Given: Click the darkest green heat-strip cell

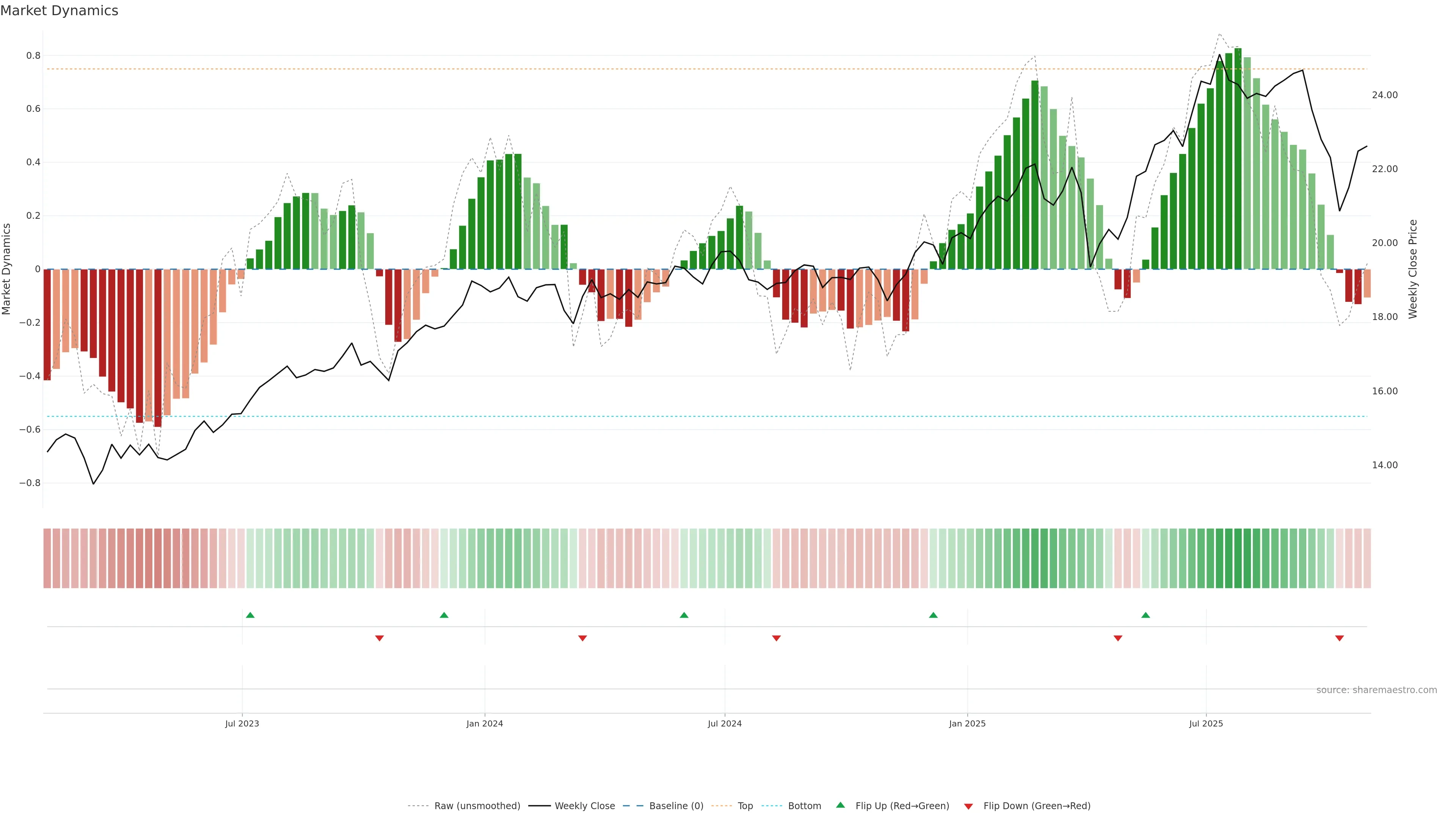Looking at the screenshot, I should 1238,559.
